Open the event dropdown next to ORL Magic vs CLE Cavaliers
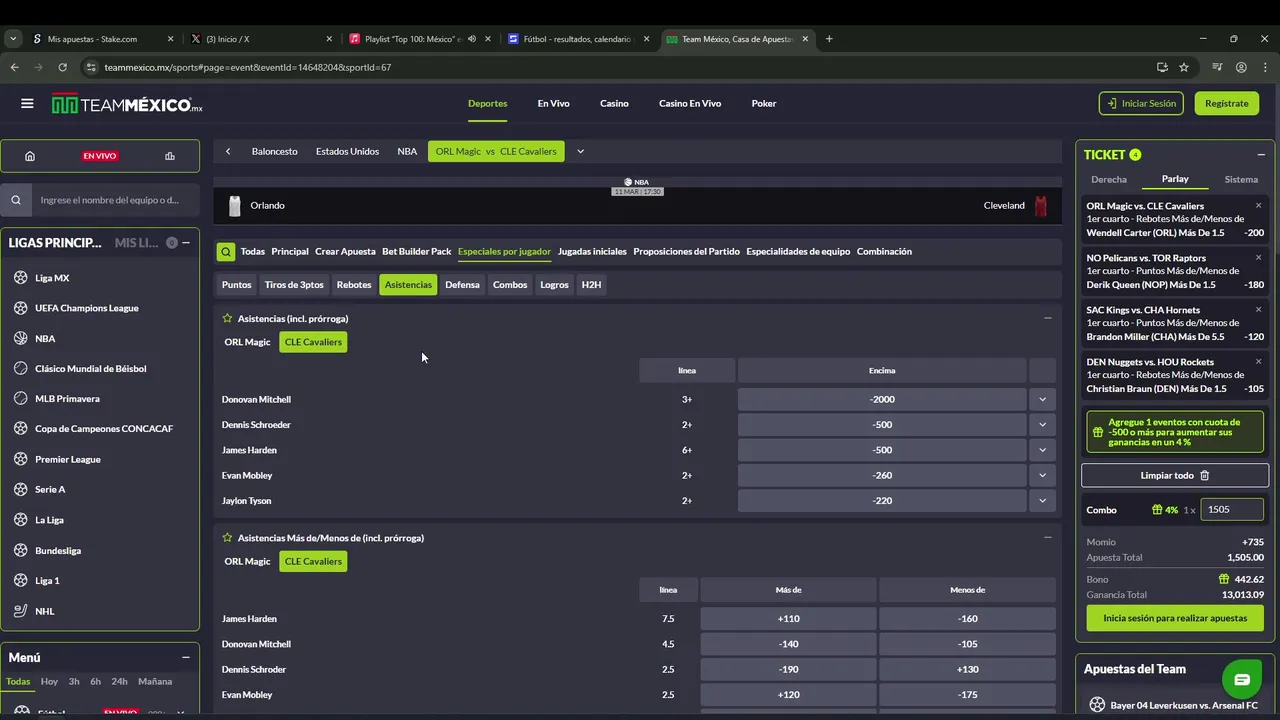Viewport: 1280px width, 720px height. point(580,151)
